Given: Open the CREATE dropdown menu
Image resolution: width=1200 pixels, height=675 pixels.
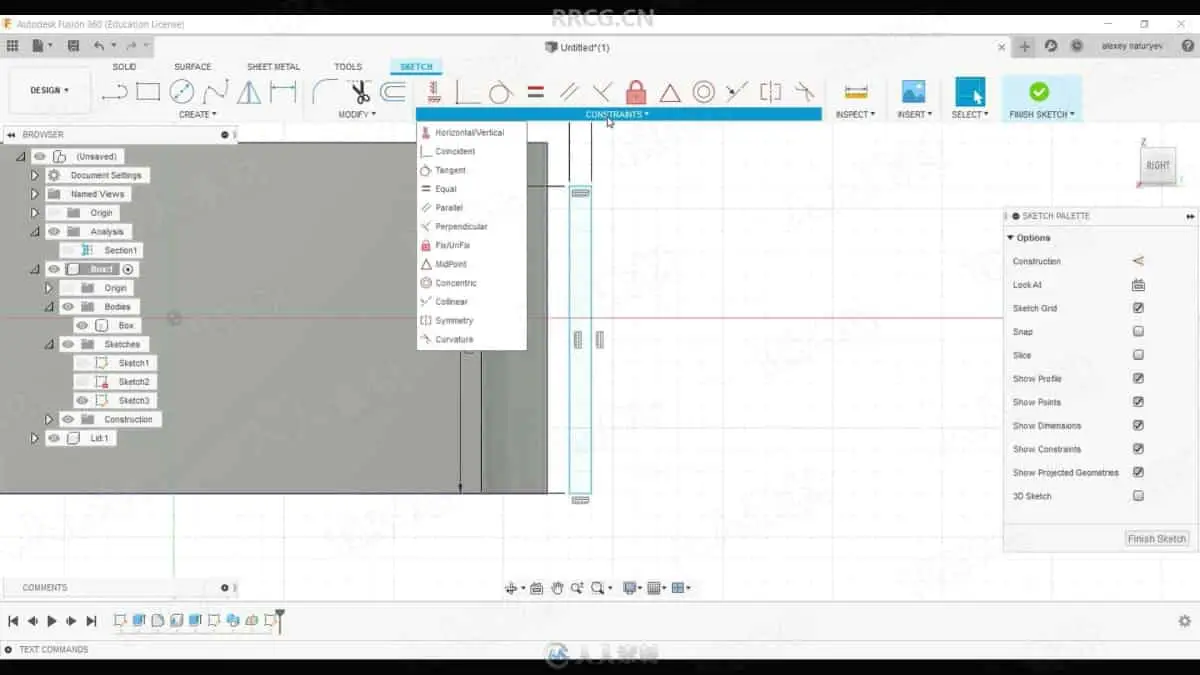Looking at the screenshot, I should (197, 115).
